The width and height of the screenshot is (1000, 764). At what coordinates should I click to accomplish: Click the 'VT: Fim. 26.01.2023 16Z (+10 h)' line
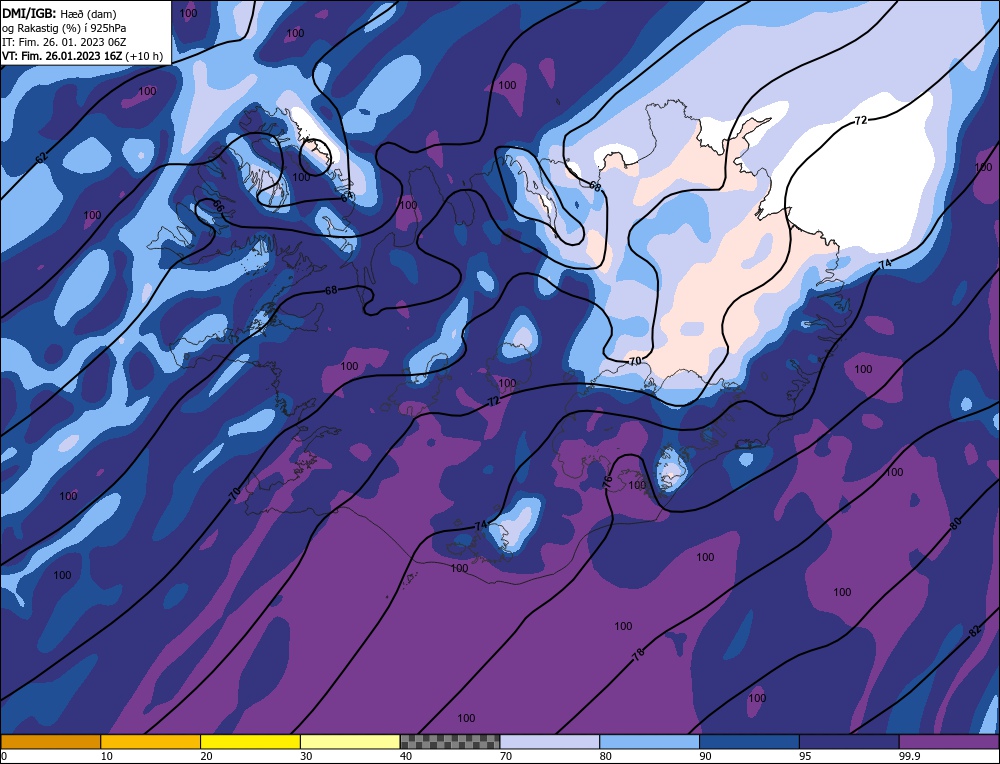pos(83,56)
